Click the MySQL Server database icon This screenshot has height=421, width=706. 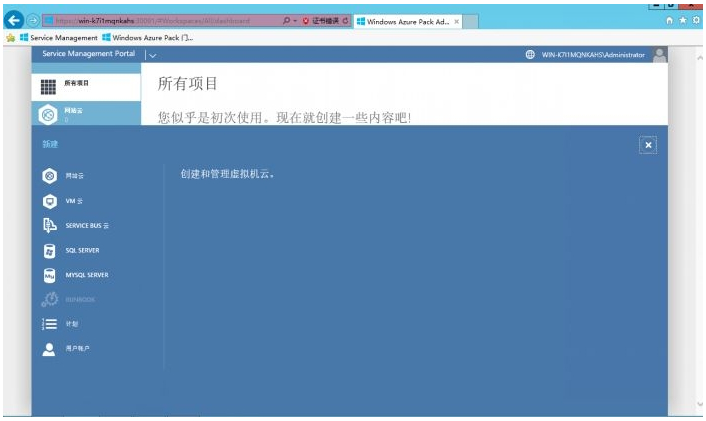point(50,275)
